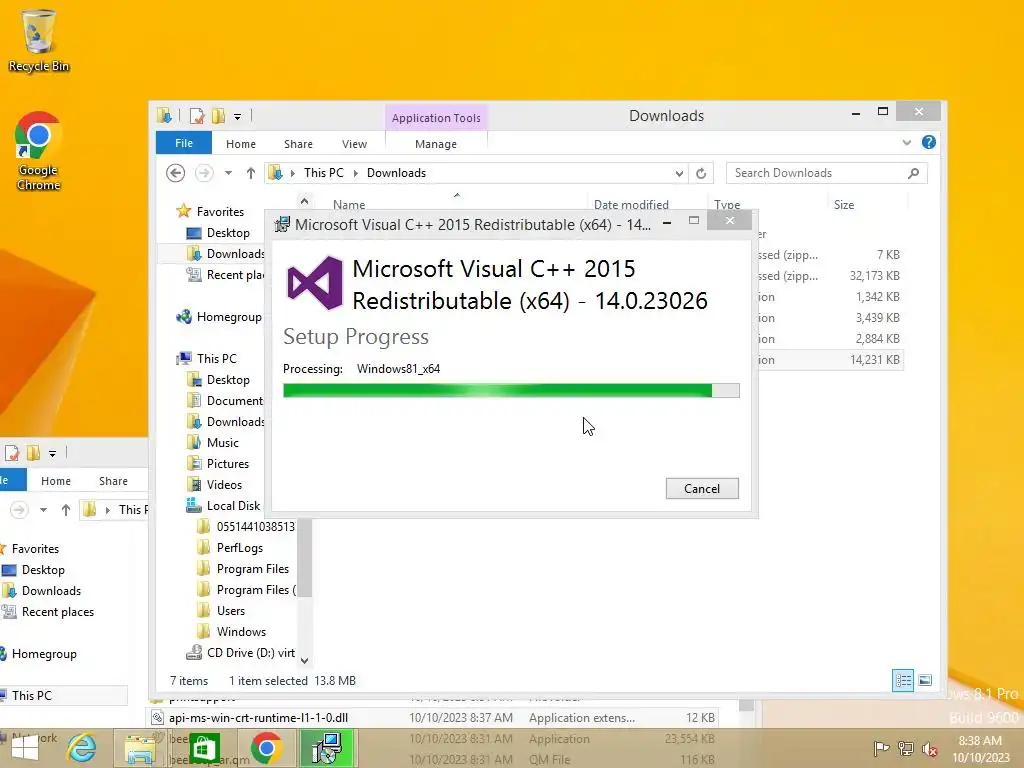
Task: Select Recent places in Downloads window nav pane
Action: click(226, 275)
